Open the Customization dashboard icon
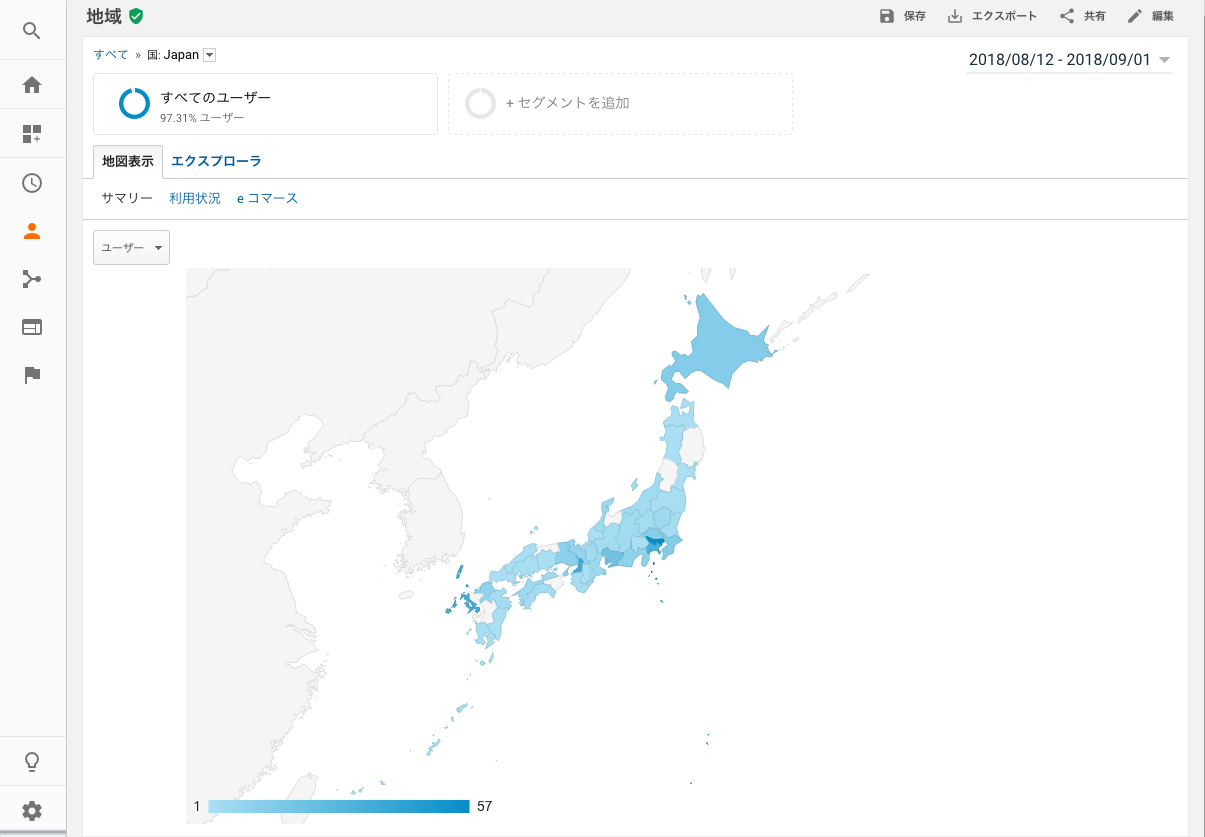This screenshot has height=837, width=1205. 32,134
